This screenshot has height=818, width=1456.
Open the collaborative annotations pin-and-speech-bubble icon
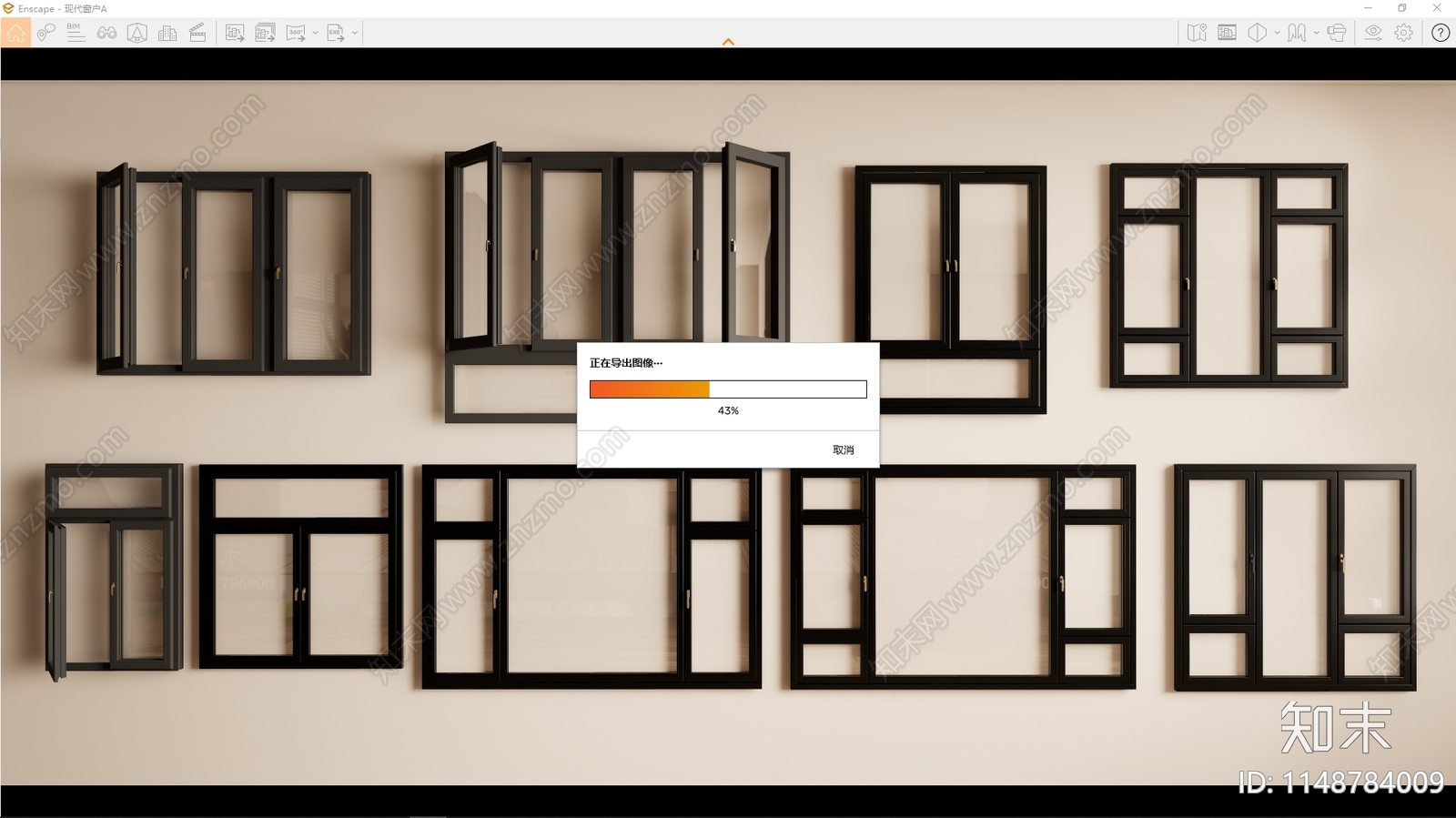click(x=45, y=33)
